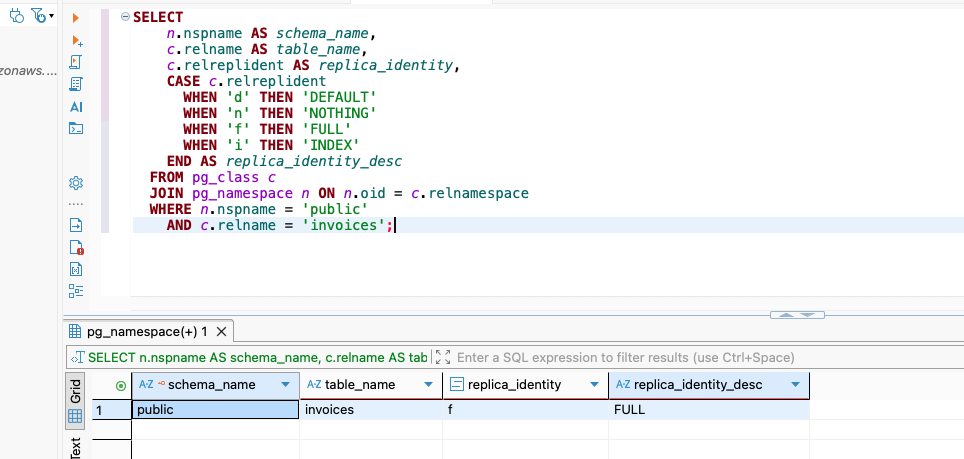
Task: Open the execution log icon with red badge
Action: [76, 247]
